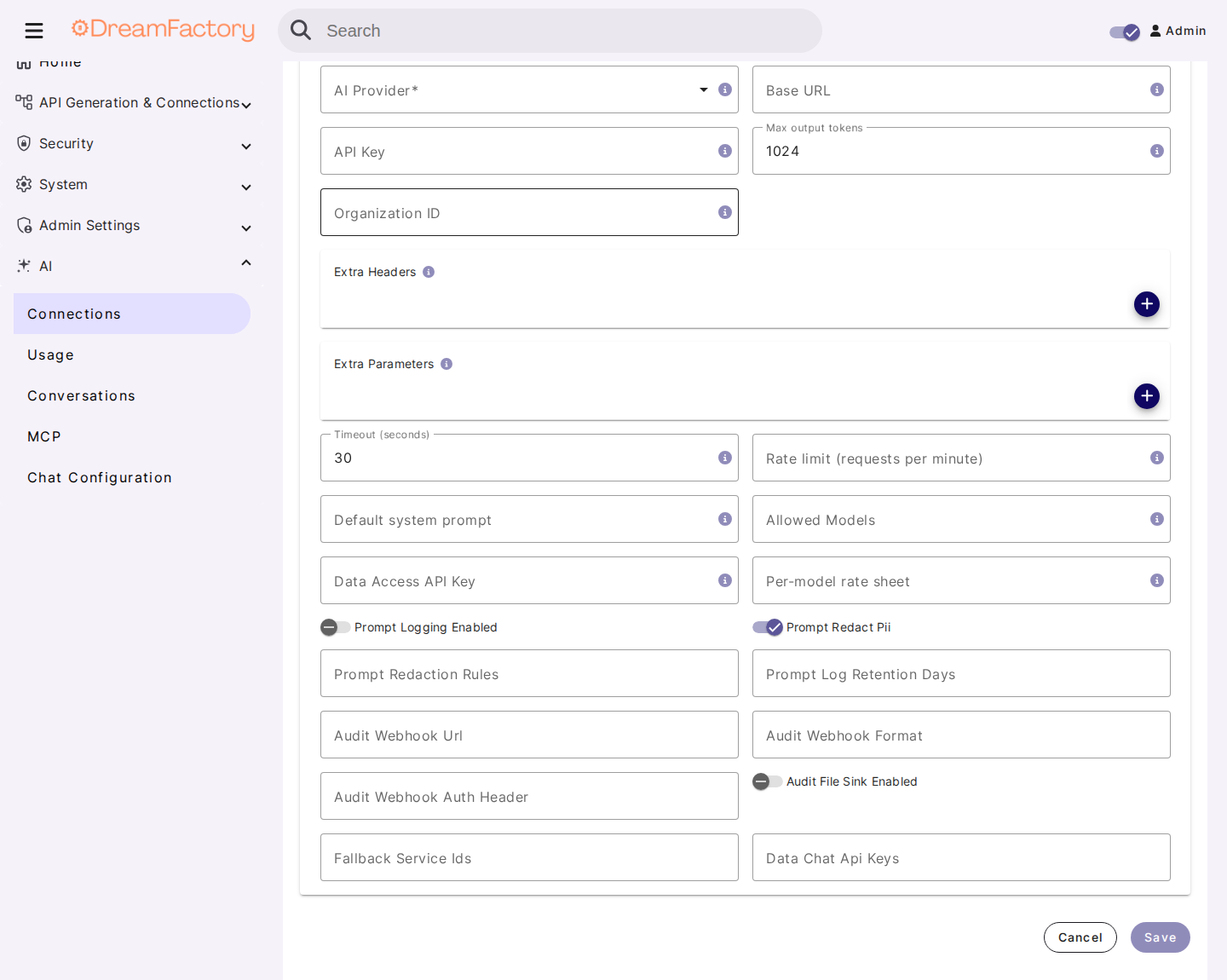Toggle the theme switch beside Admin
Viewport: 1227px width, 980px height.
pyautogui.click(x=1125, y=32)
